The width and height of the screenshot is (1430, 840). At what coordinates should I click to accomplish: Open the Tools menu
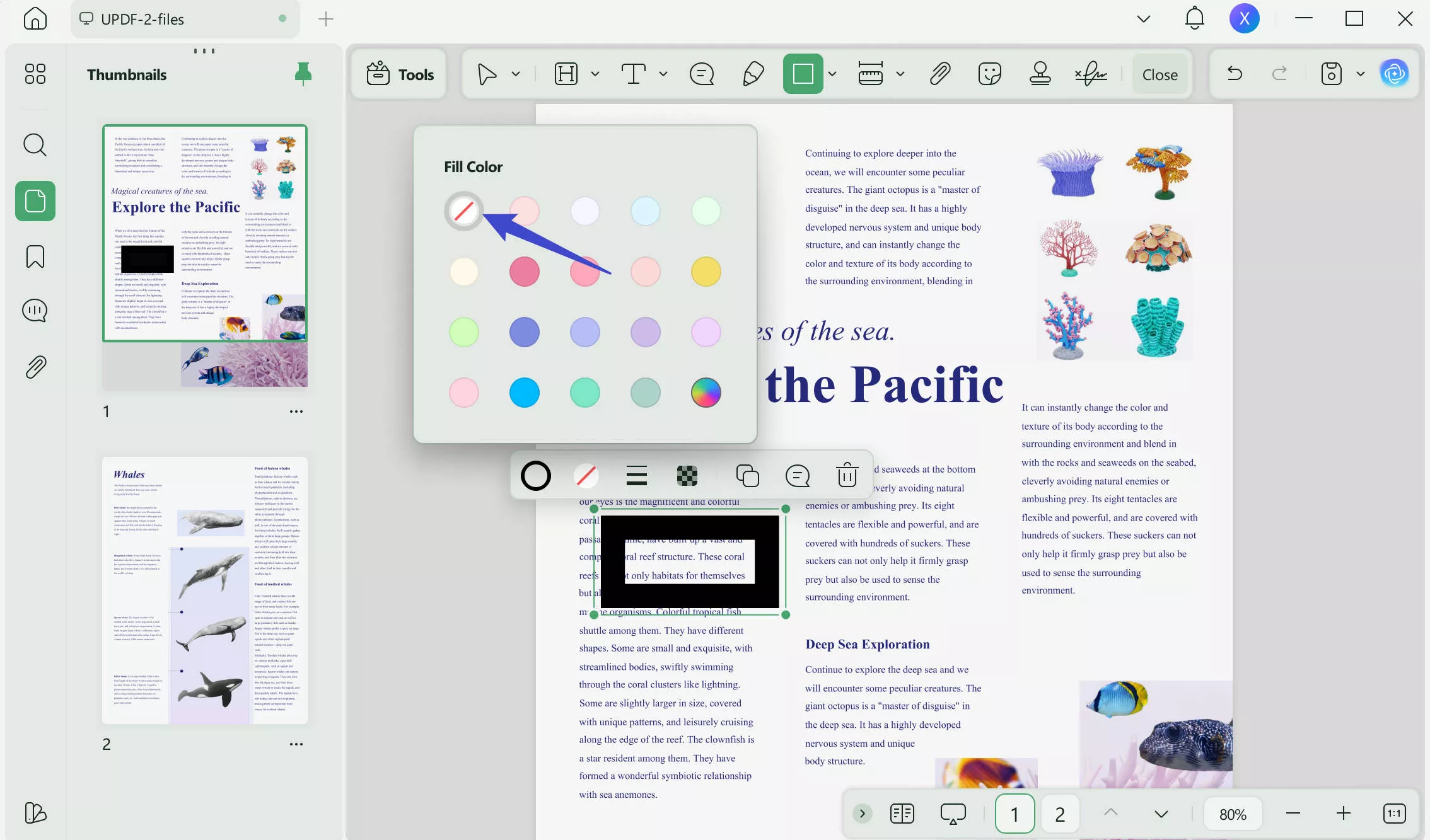point(400,74)
